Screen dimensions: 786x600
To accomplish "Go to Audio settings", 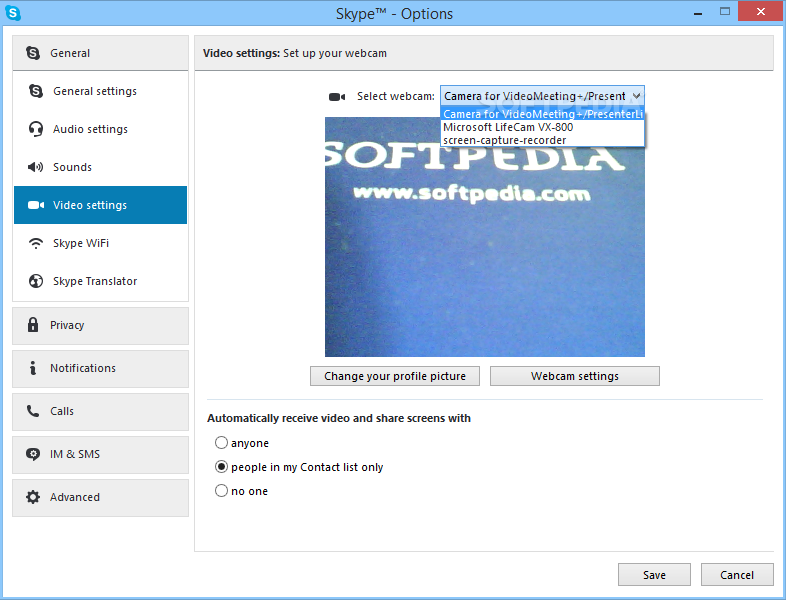I will [100, 129].
